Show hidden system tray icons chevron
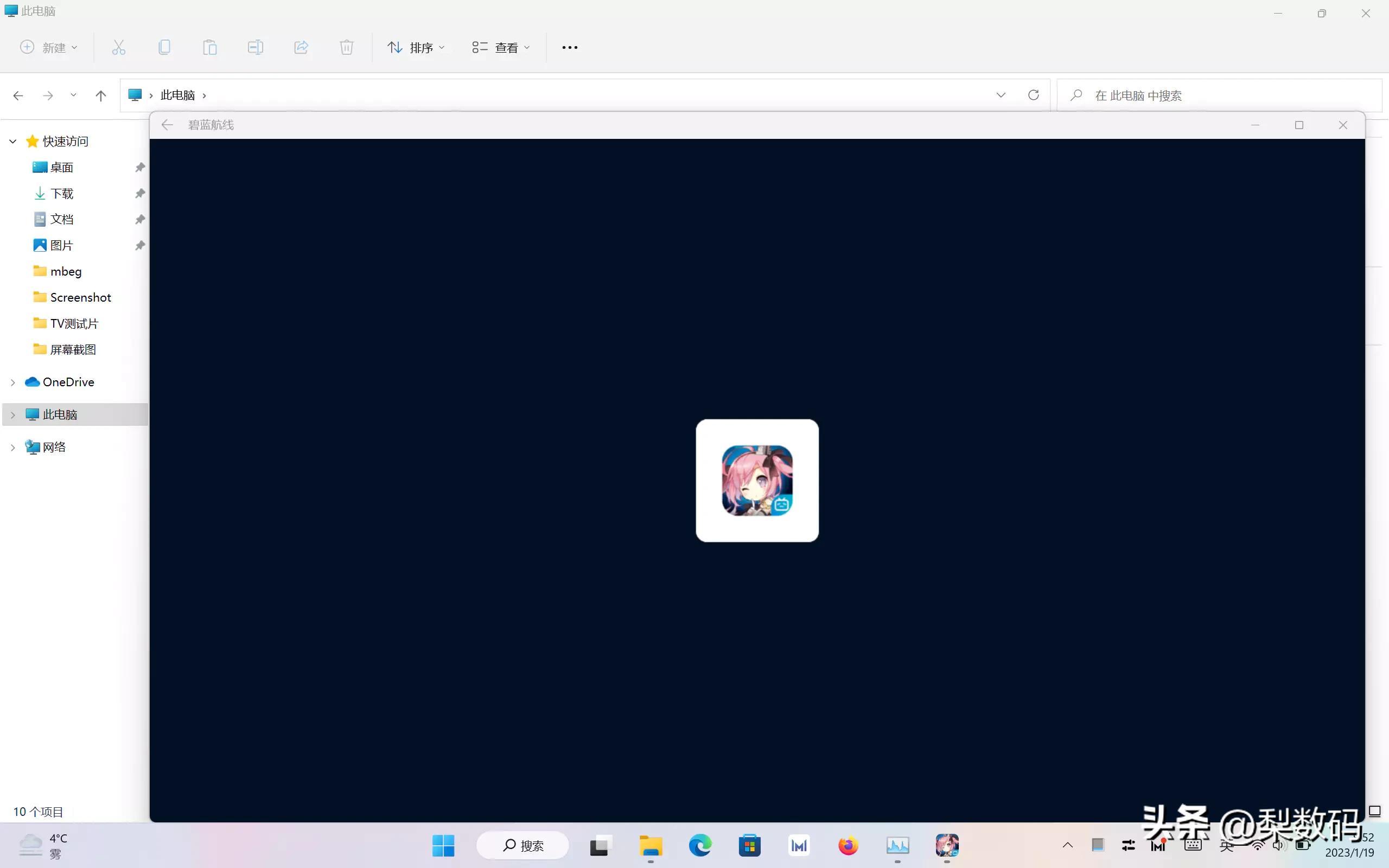This screenshot has height=868, width=1389. tap(1068, 845)
